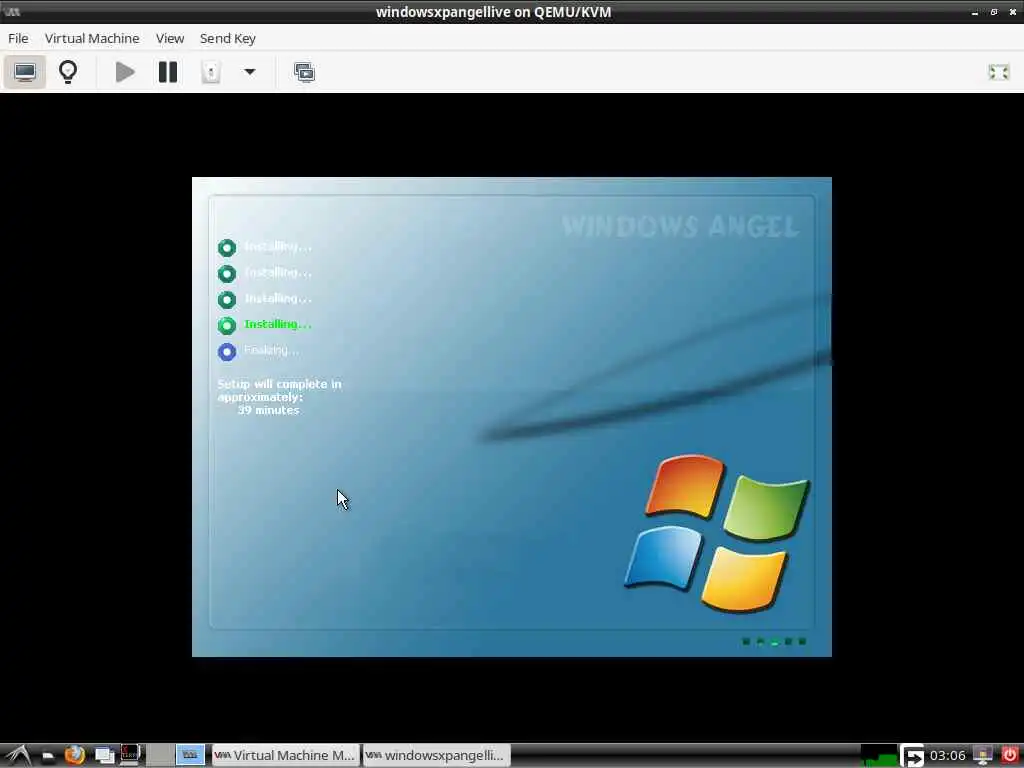Switch to the blue active workspace pager
Screen dimensions: 1024x768
(x=190, y=756)
